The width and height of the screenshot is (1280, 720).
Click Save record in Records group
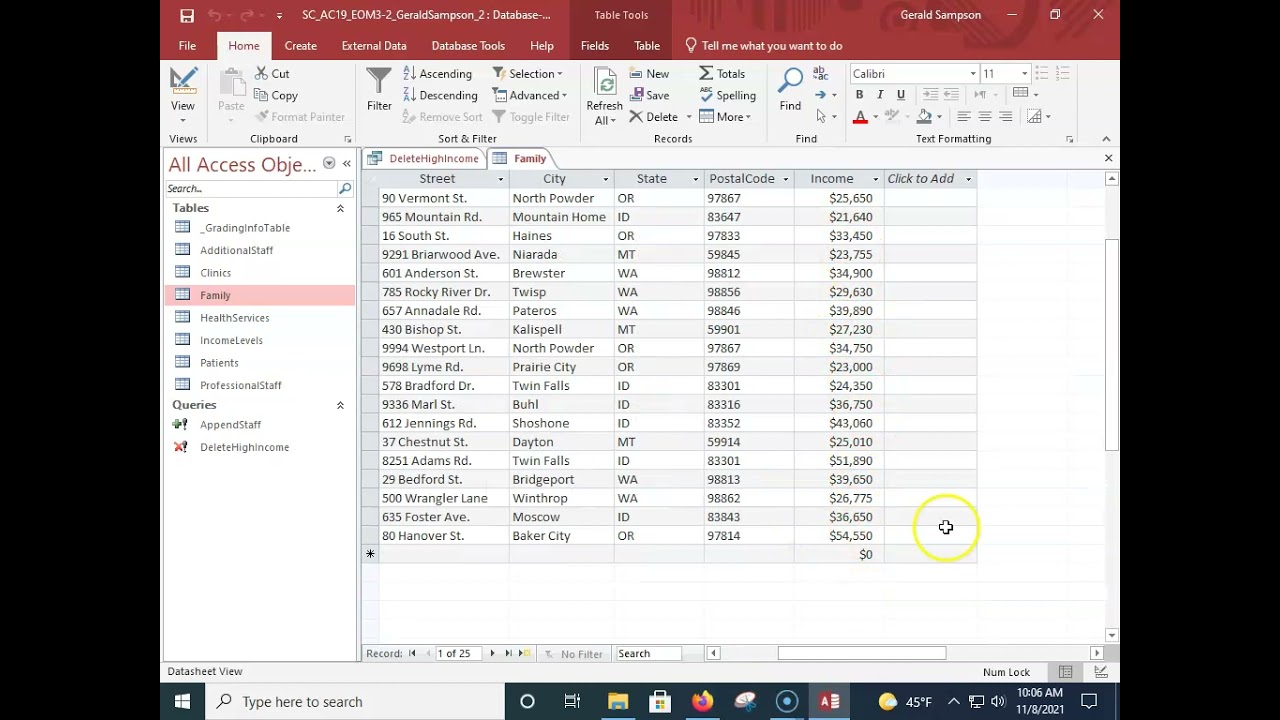point(649,95)
